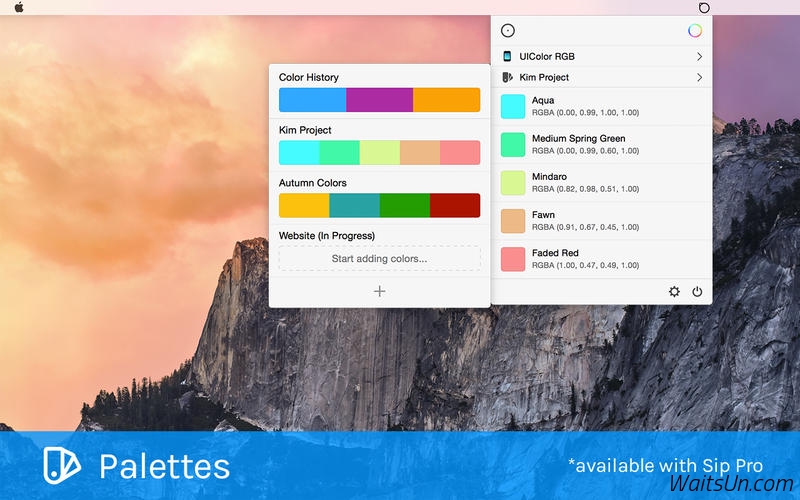The image size is (800, 500).
Task: Click RGBA (0.00, 0.99, 0.60, 1.00) value
Action: [x=585, y=151]
